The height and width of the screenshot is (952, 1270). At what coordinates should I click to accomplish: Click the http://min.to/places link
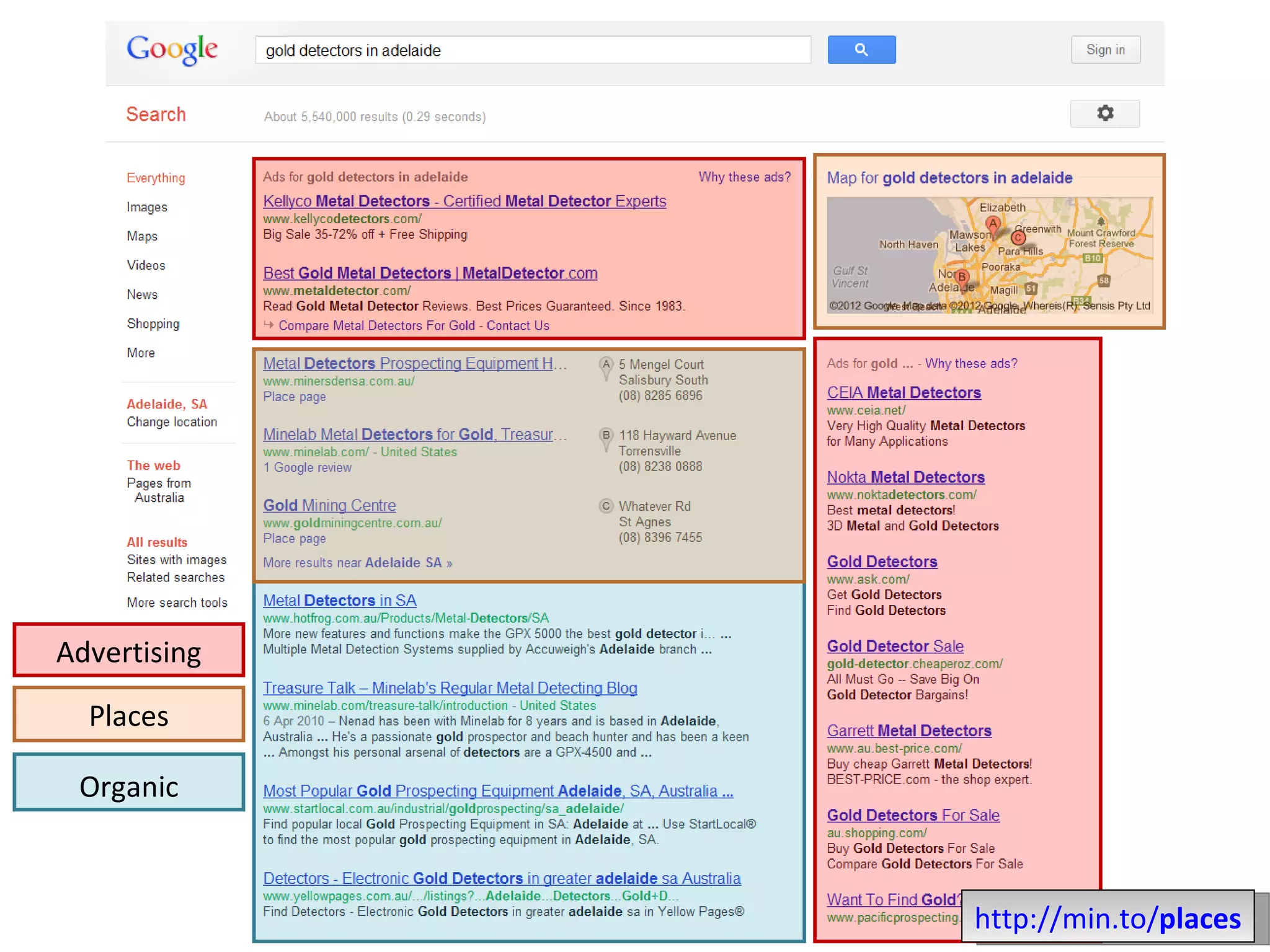coord(1108,918)
